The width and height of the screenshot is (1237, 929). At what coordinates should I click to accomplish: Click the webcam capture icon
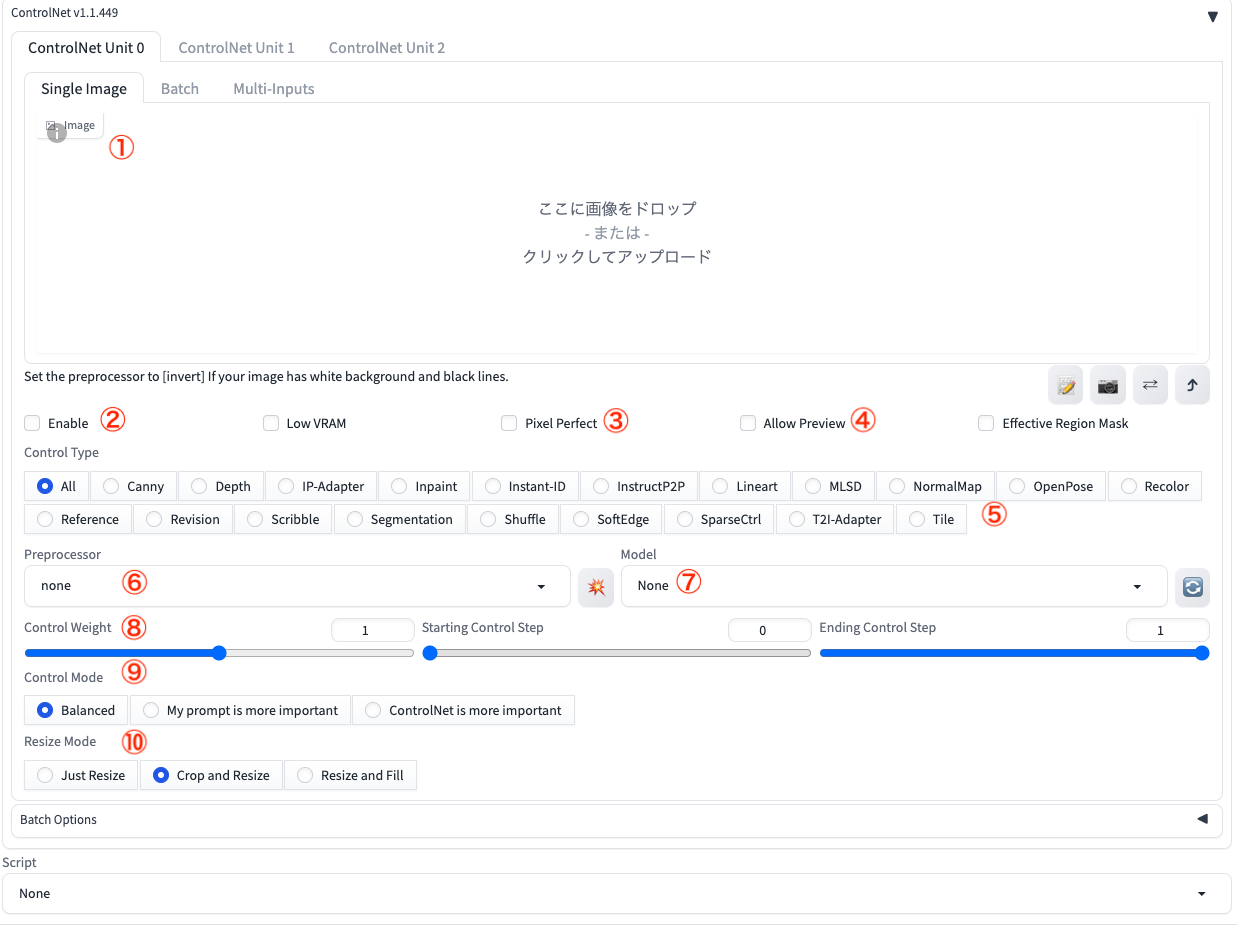(1107, 385)
